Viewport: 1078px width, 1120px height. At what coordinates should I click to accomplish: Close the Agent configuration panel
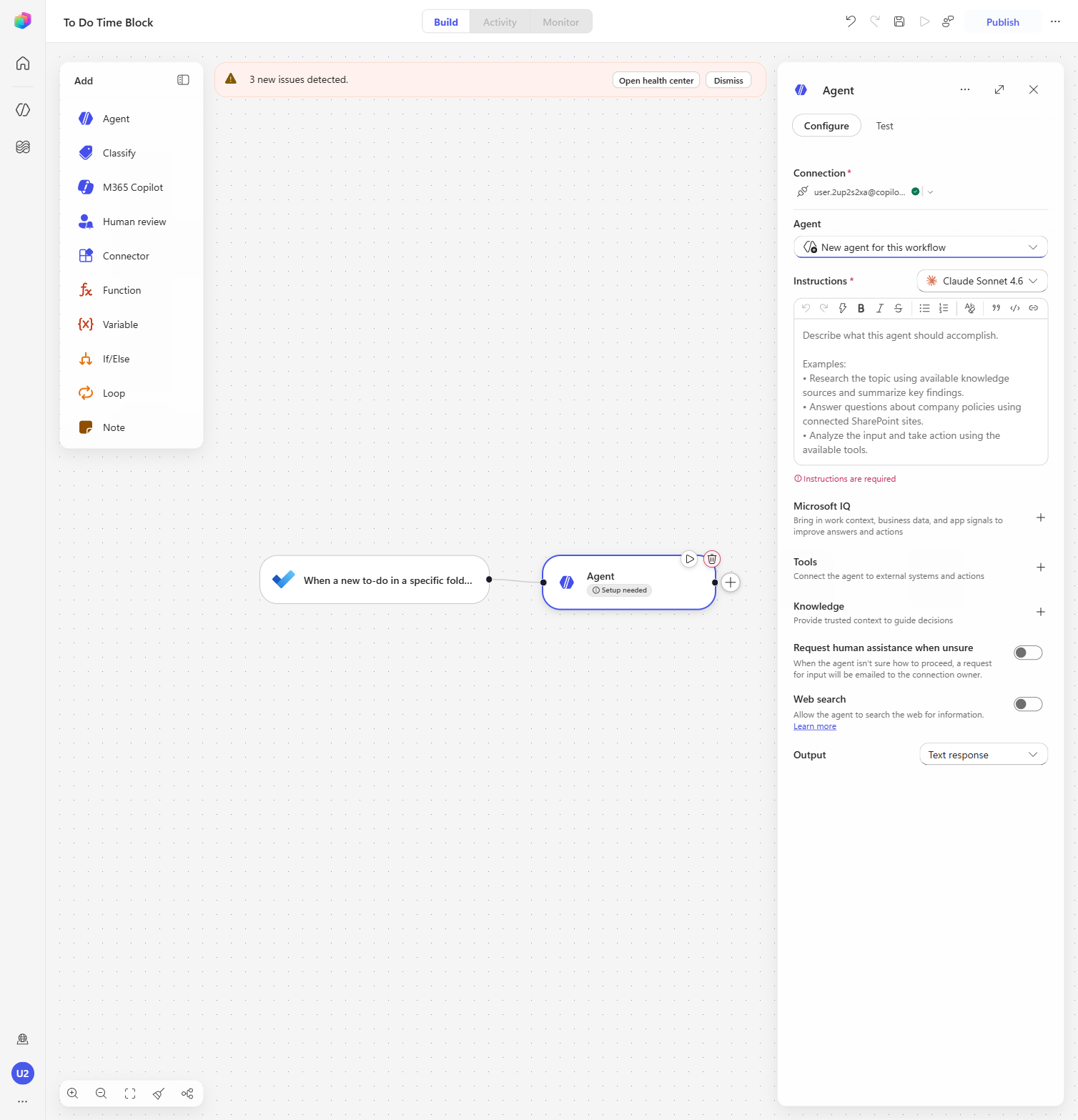(x=1034, y=89)
